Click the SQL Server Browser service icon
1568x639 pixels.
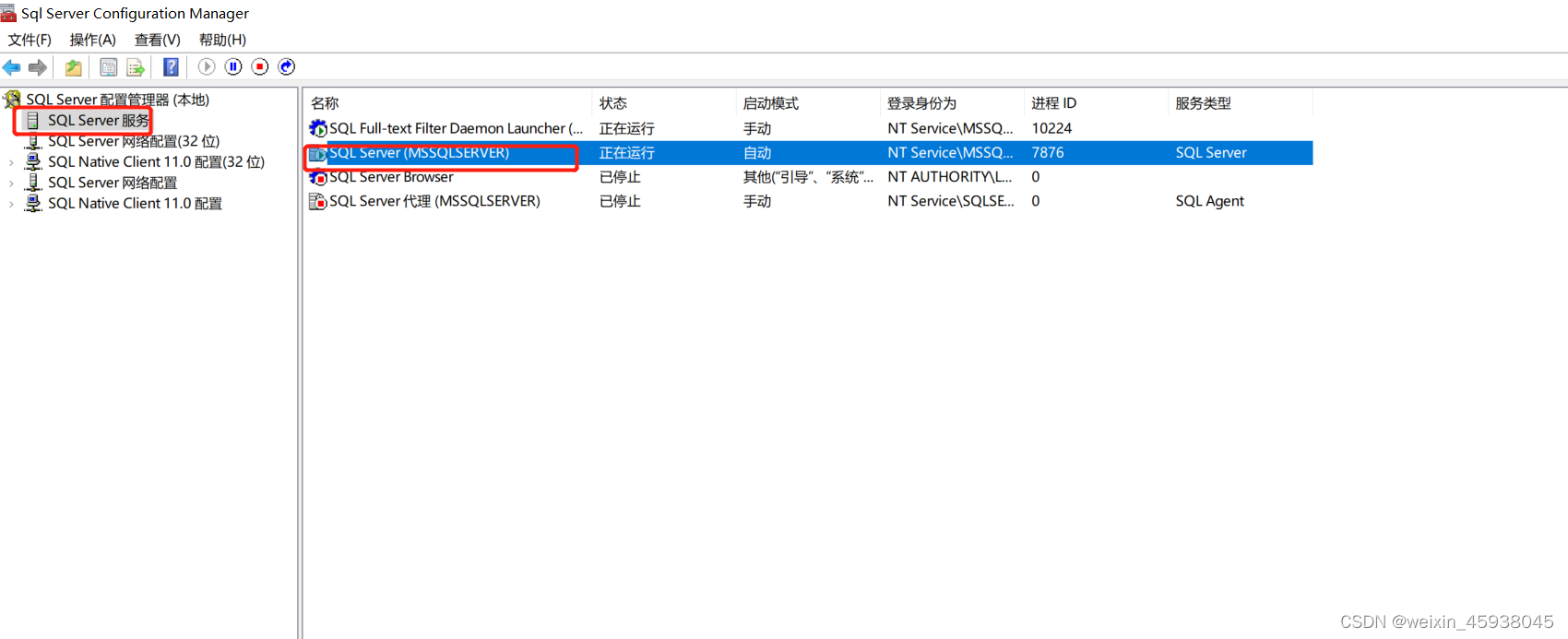tap(318, 177)
